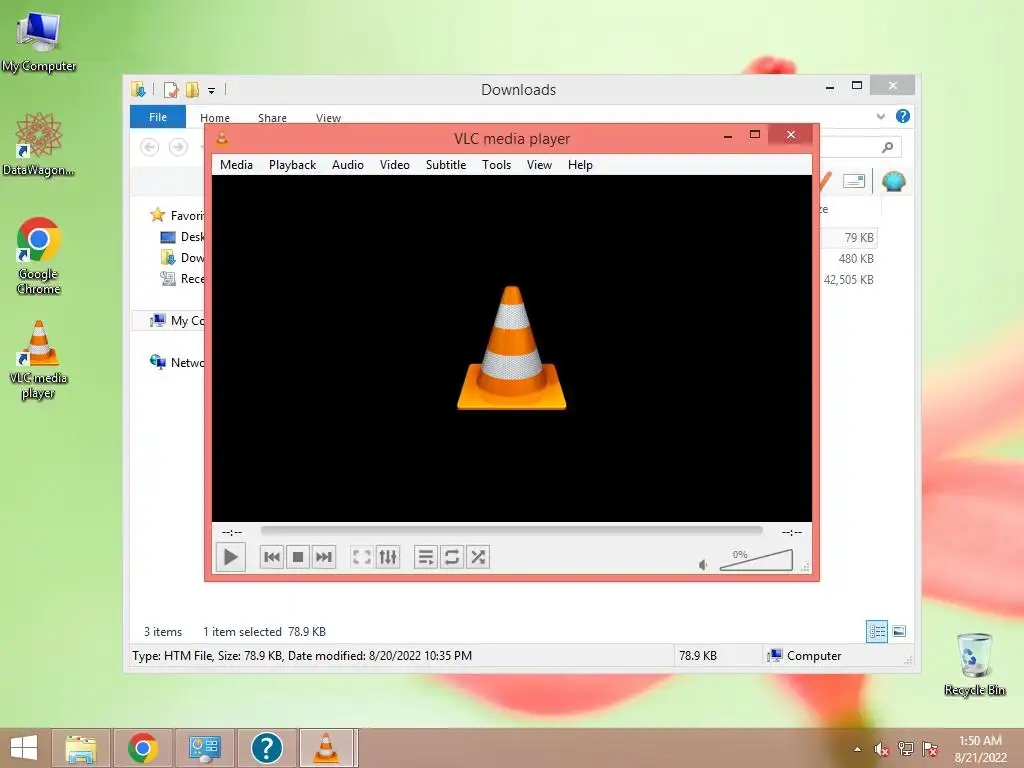The image size is (1024, 768).
Task: Open Explorer help question mark icon
Action: (x=903, y=116)
